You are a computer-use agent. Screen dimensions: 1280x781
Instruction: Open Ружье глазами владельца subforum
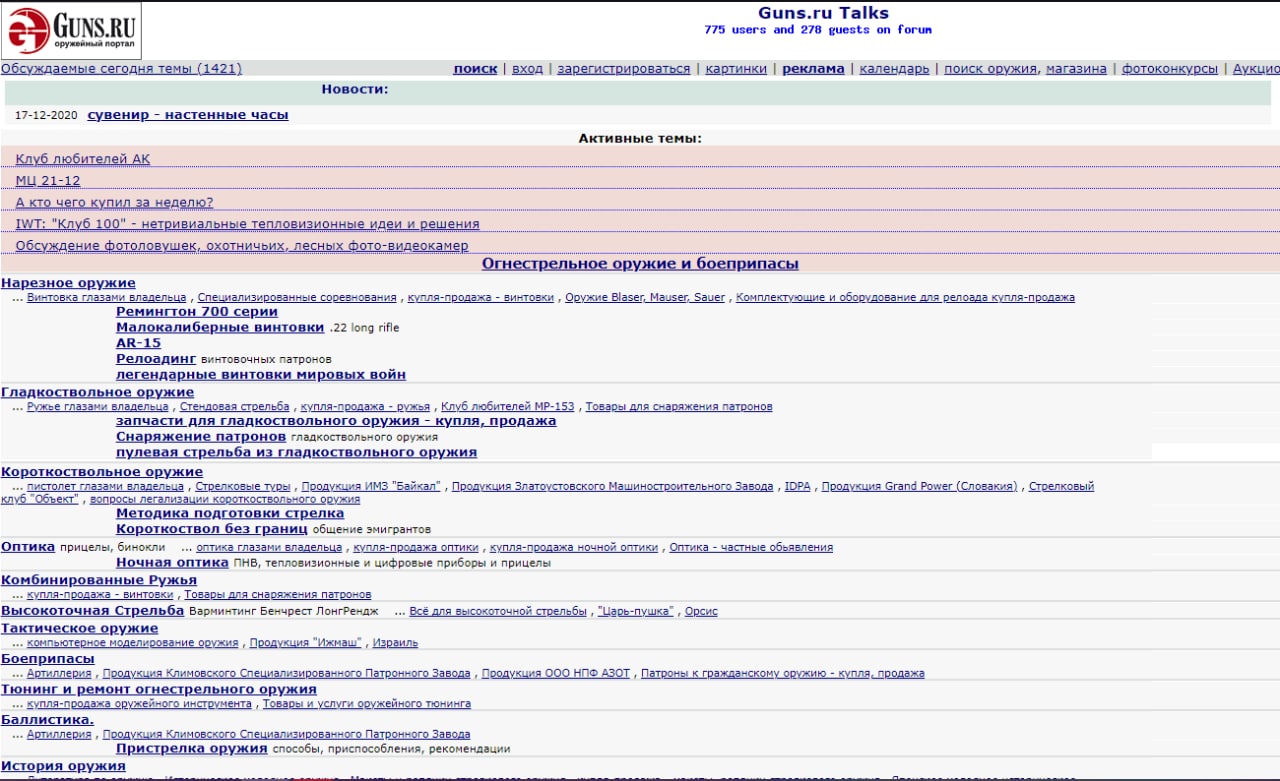[x=98, y=407]
